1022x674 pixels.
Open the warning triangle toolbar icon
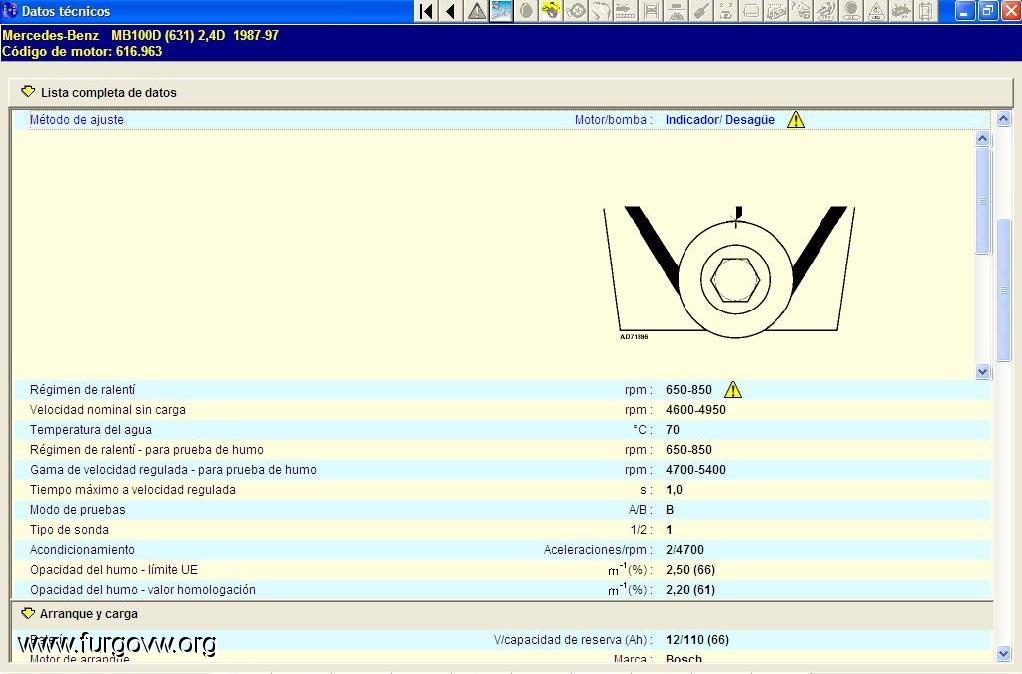(476, 11)
